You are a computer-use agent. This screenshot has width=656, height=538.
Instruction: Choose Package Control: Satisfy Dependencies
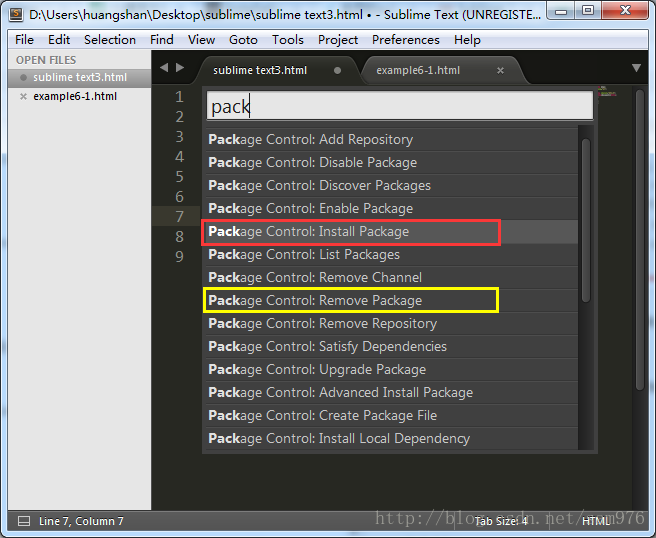coord(391,346)
